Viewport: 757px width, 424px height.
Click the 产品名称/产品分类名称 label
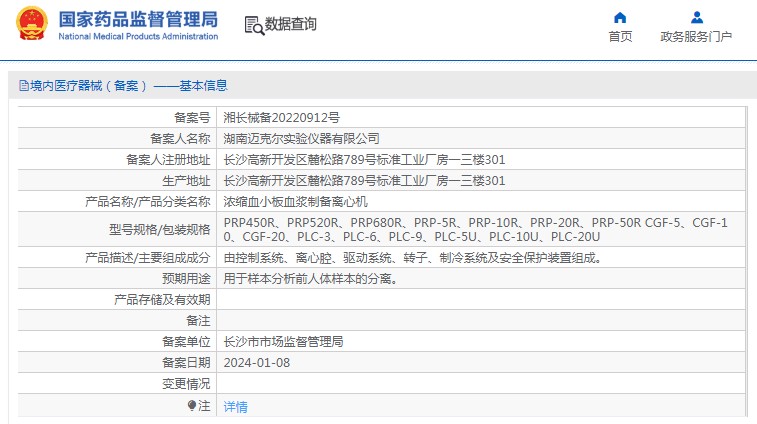click(x=148, y=201)
